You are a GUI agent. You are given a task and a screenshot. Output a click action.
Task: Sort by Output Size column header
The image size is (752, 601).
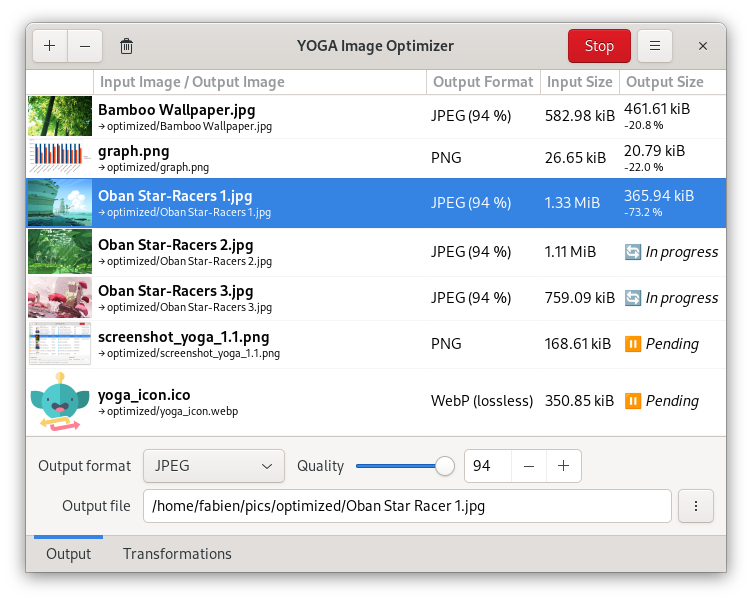pos(672,82)
